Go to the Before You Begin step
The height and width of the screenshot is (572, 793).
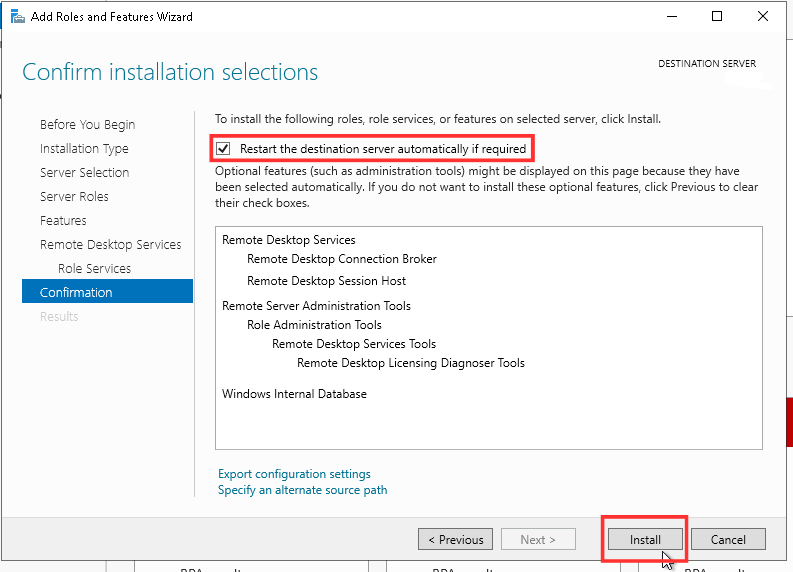(x=87, y=124)
